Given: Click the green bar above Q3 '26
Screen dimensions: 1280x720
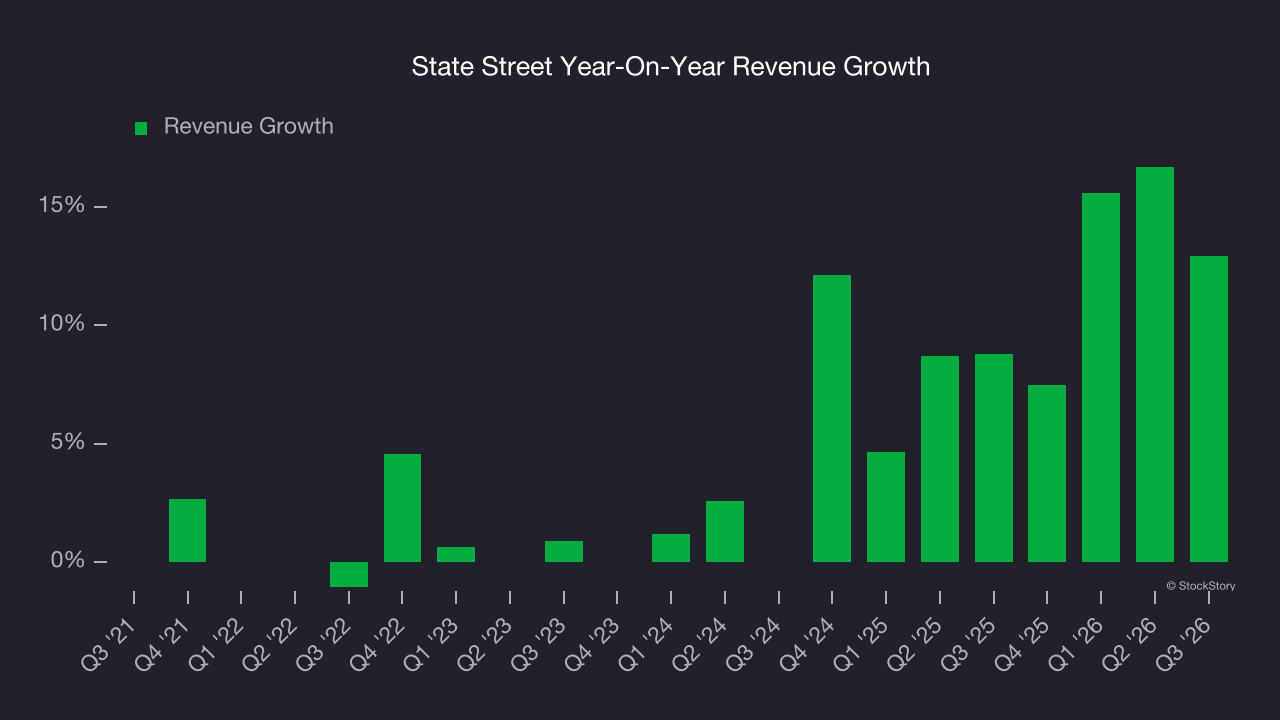Looking at the screenshot, I should tap(1209, 409).
